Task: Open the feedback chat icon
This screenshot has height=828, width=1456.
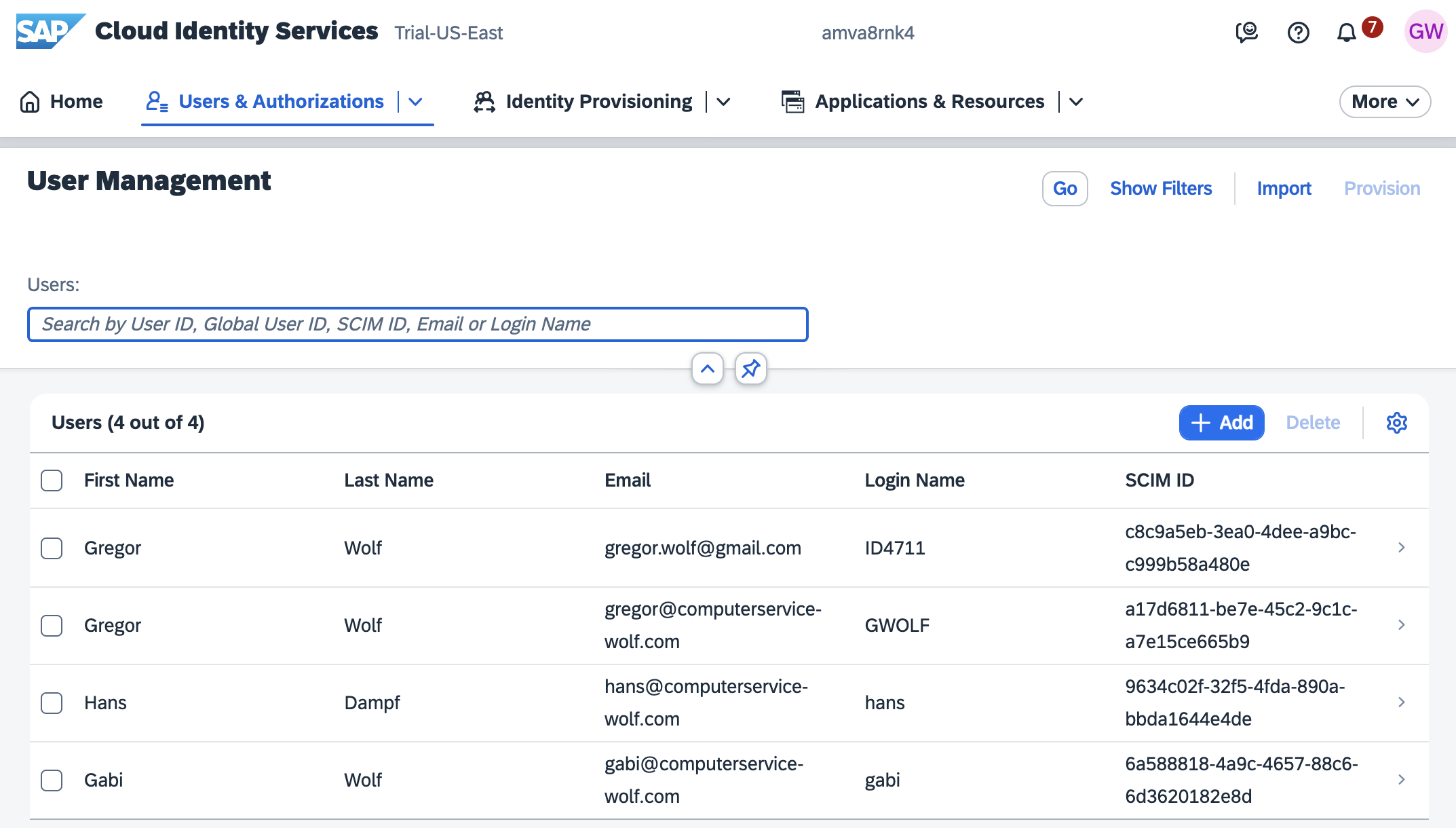Action: pos(1246,32)
